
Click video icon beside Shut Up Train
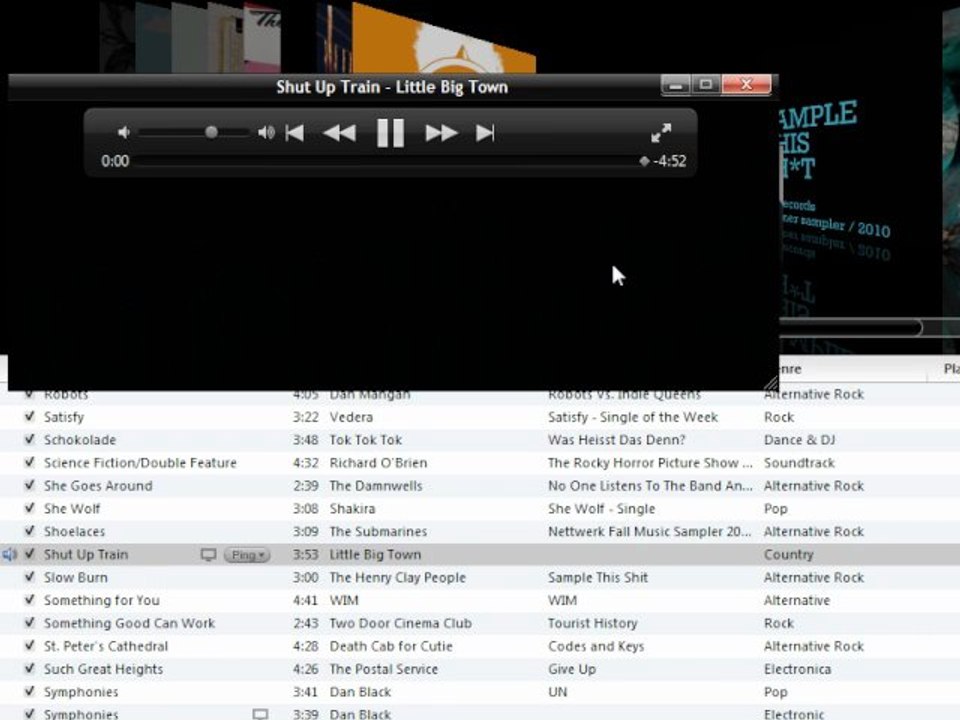(x=208, y=555)
